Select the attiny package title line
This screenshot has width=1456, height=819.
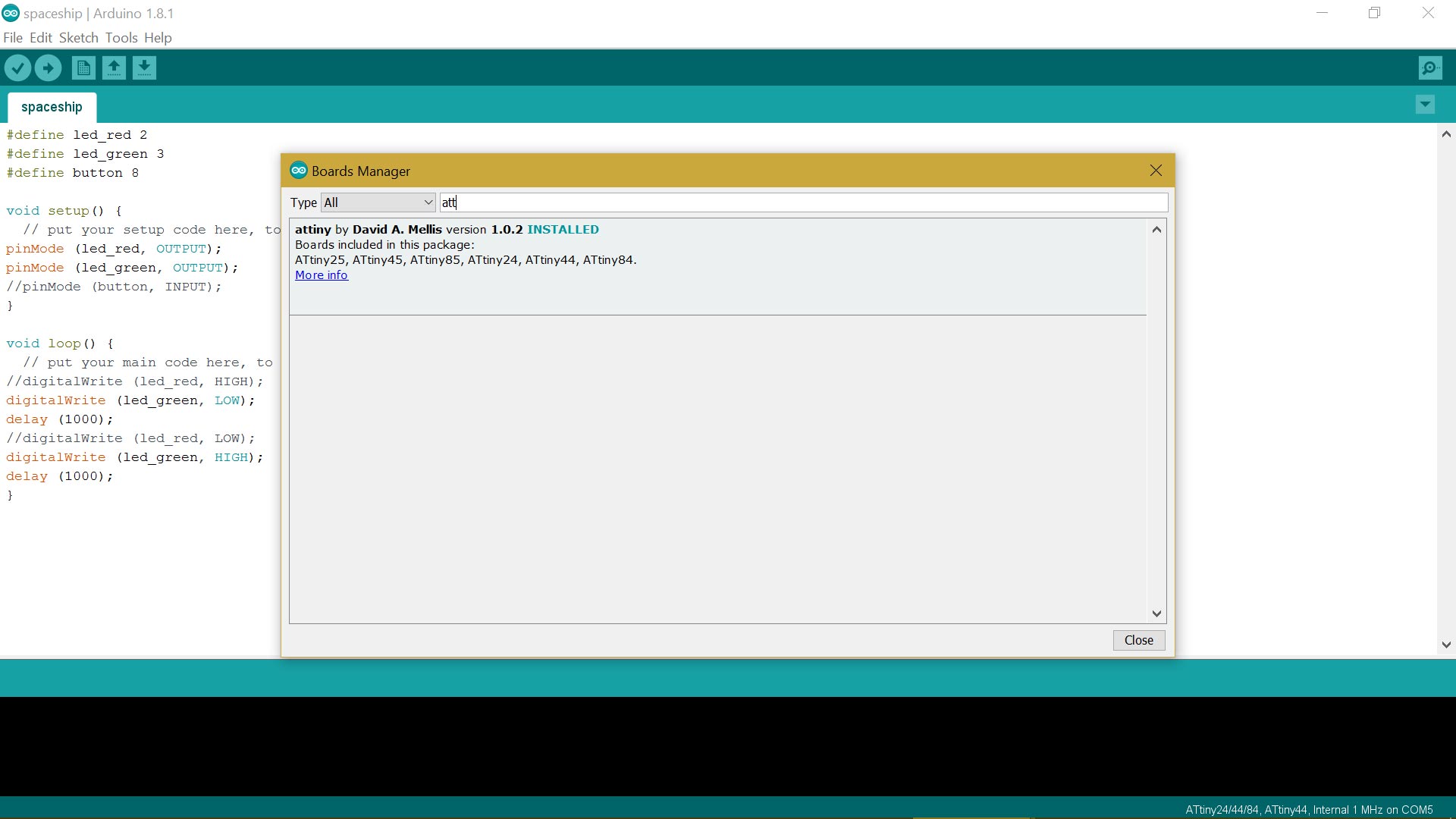pos(447,230)
